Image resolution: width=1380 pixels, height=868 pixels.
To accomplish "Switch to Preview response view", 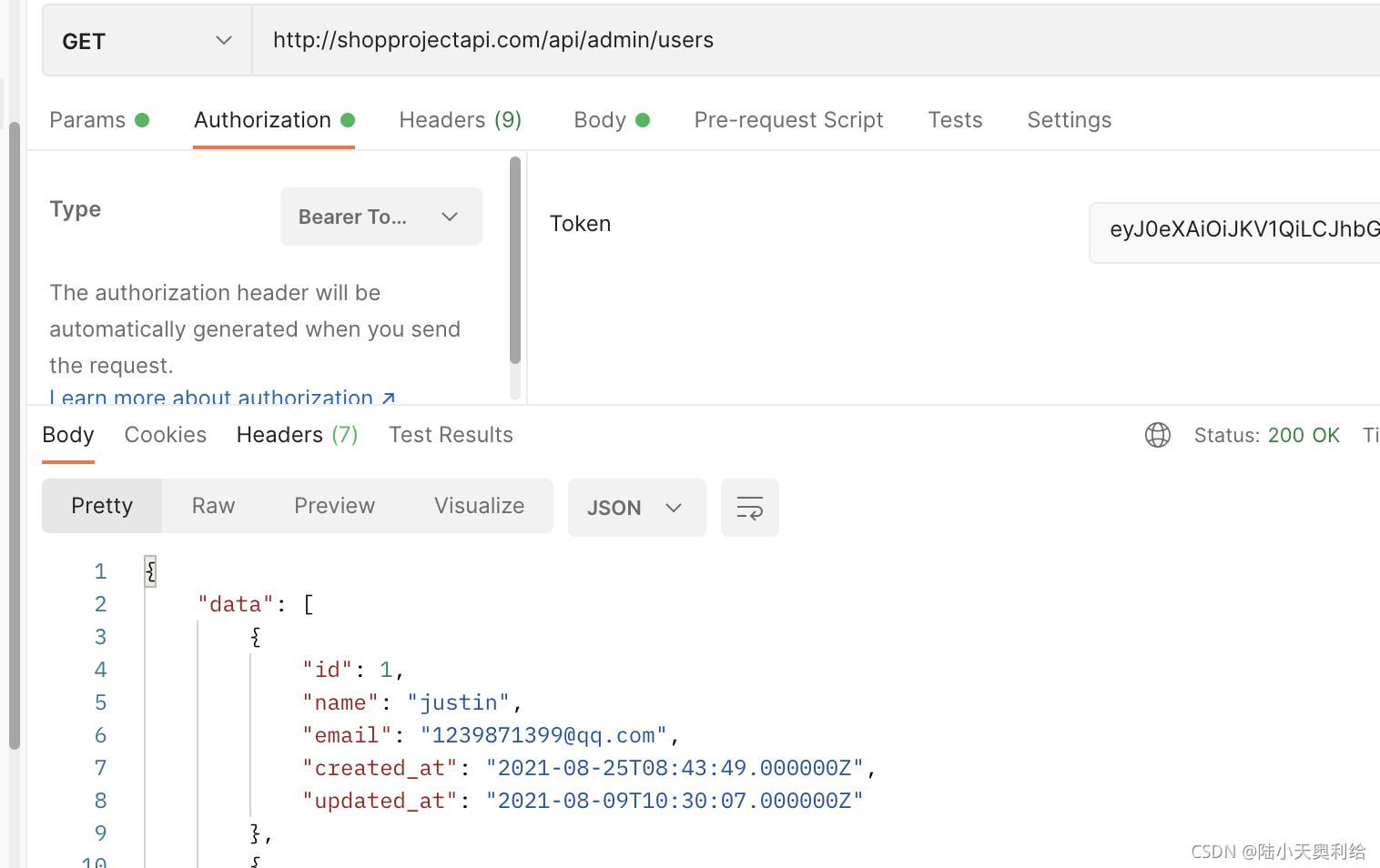I will 334,506.
